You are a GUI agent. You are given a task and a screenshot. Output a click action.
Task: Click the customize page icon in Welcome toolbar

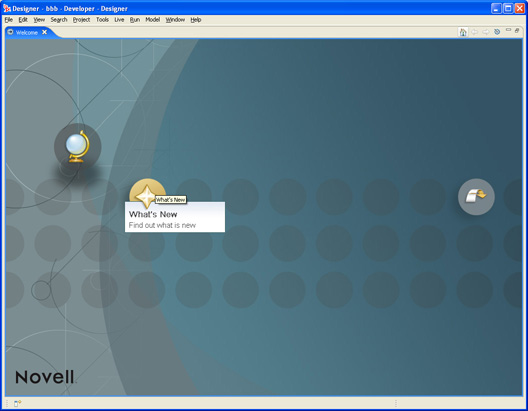[497, 32]
